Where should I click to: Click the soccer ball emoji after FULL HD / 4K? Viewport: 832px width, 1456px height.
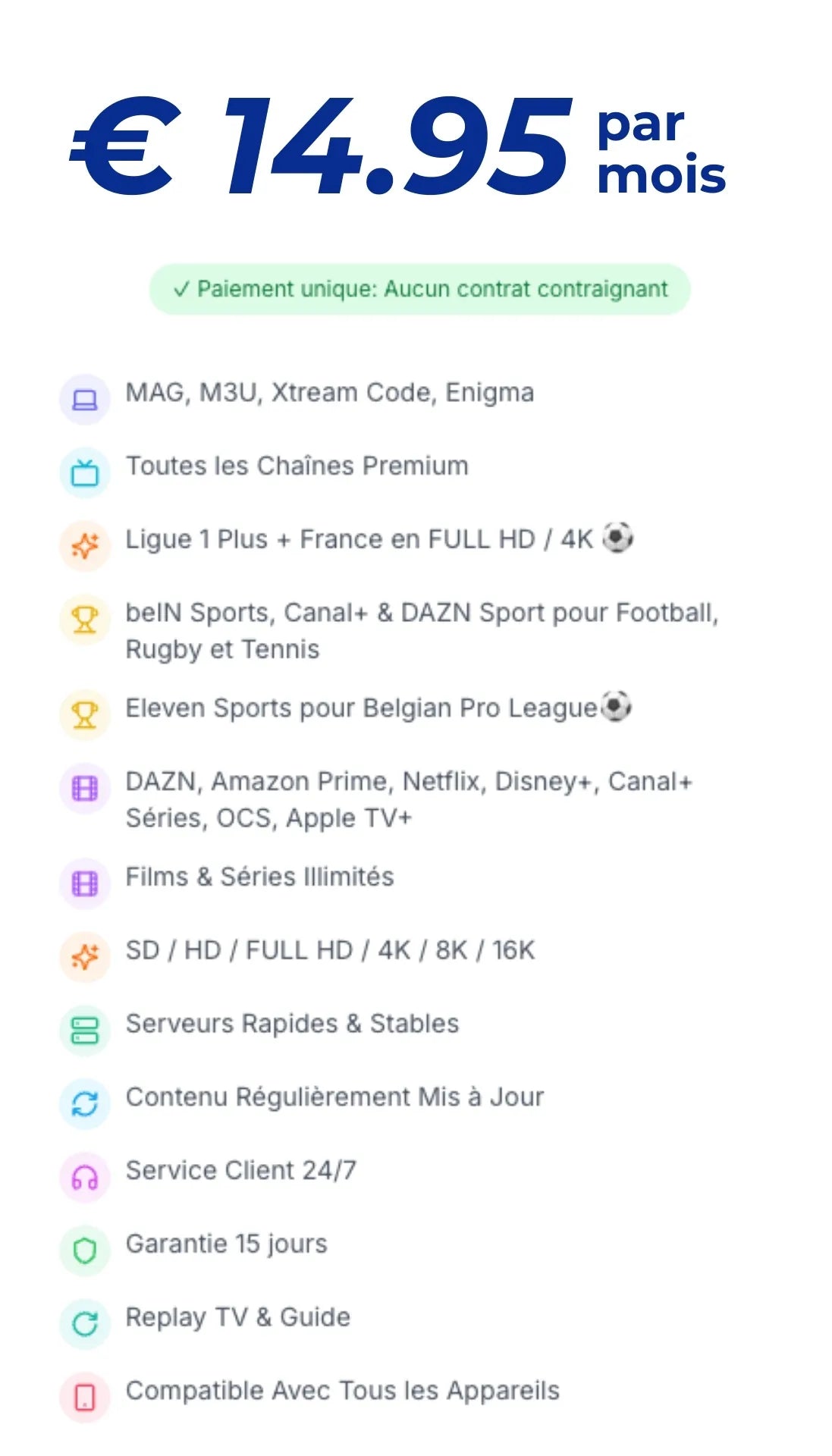pos(618,538)
